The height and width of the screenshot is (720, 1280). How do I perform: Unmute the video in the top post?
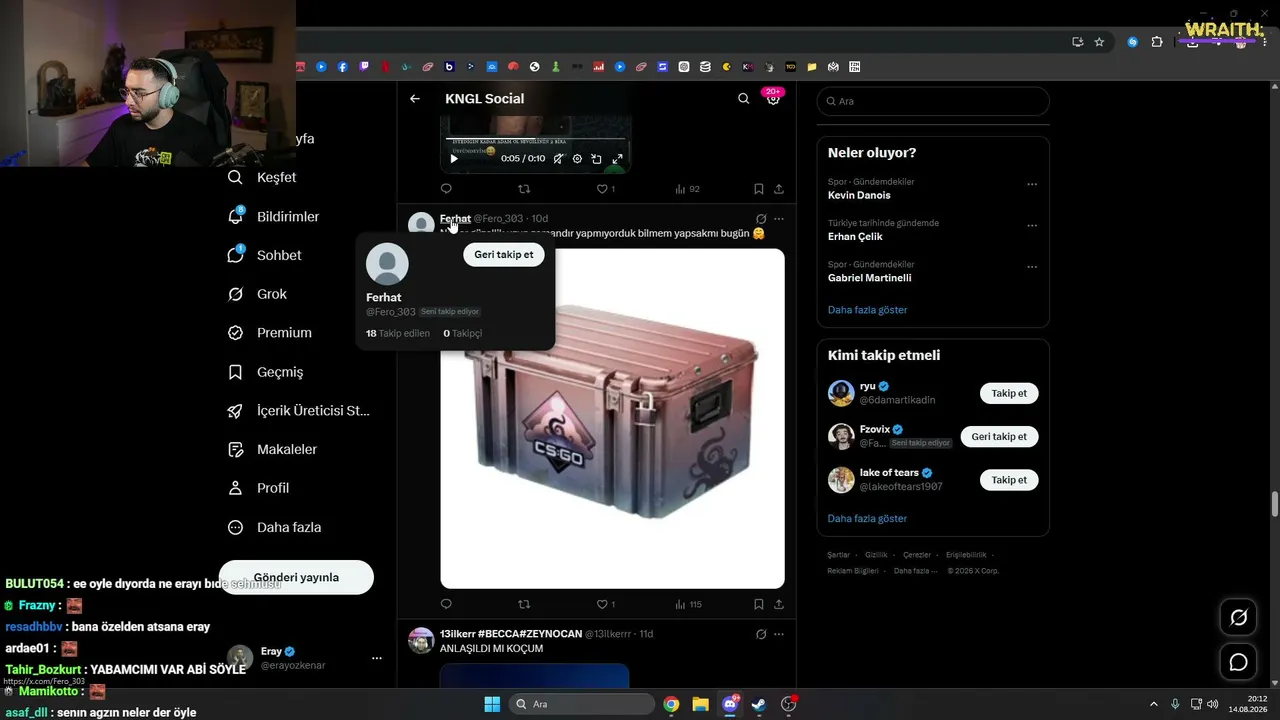559,159
